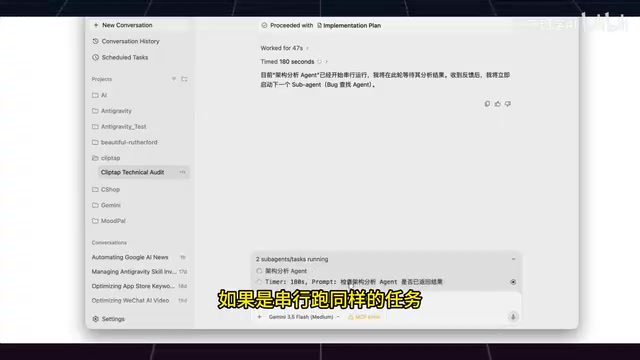The height and width of the screenshot is (360, 640).
Task: Open Automating Google AI News conversation
Action: [139, 257]
